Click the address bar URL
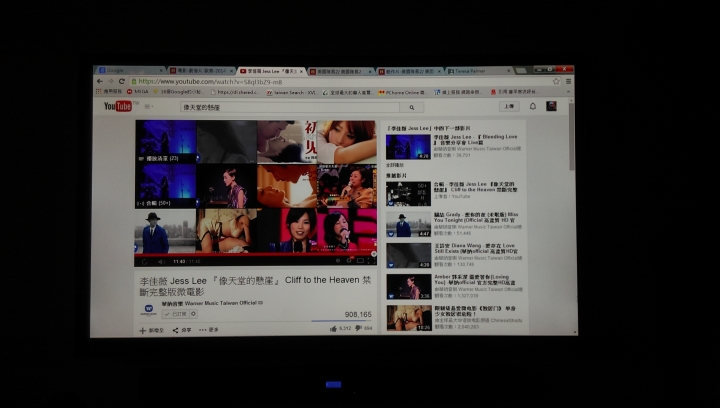 210,82
